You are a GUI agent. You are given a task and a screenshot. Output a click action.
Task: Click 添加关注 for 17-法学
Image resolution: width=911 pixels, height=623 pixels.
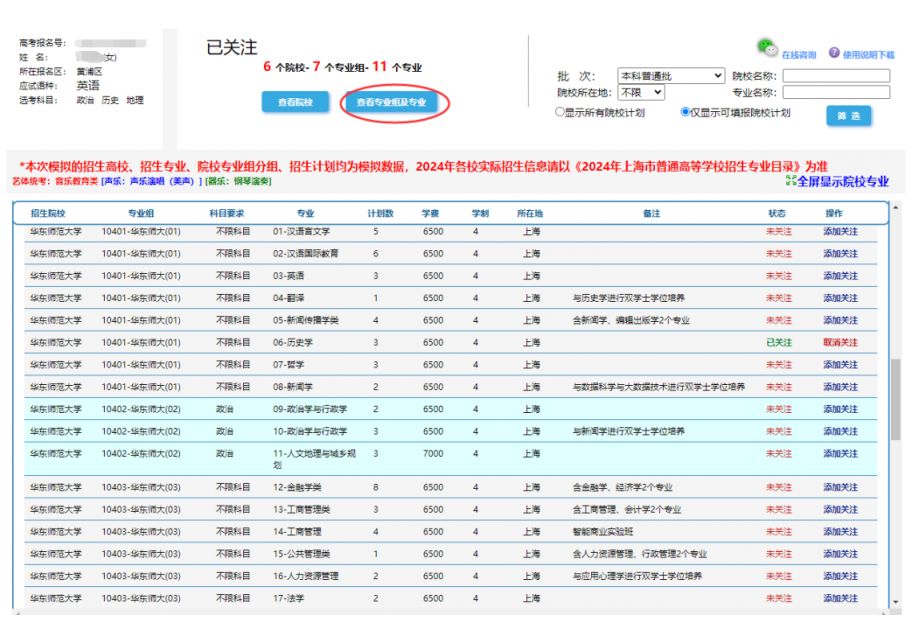840,598
